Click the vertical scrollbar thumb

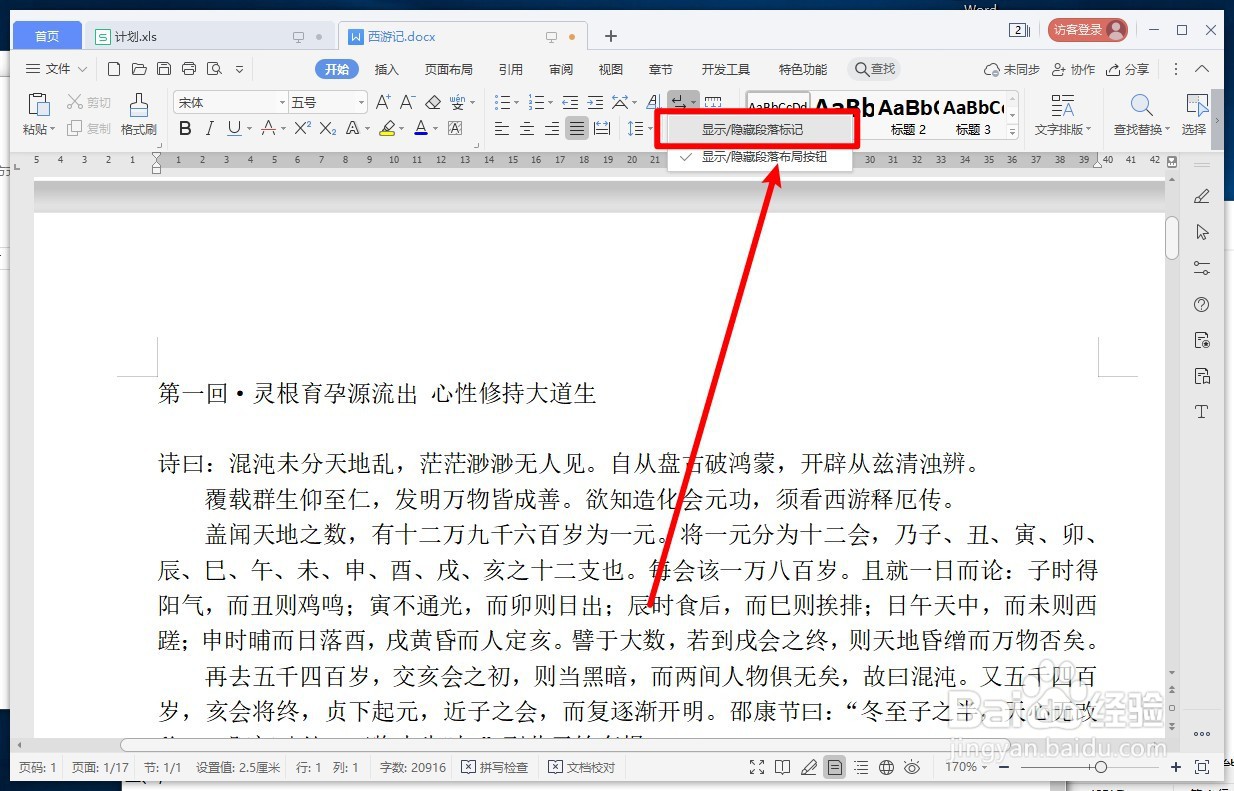pos(1170,238)
